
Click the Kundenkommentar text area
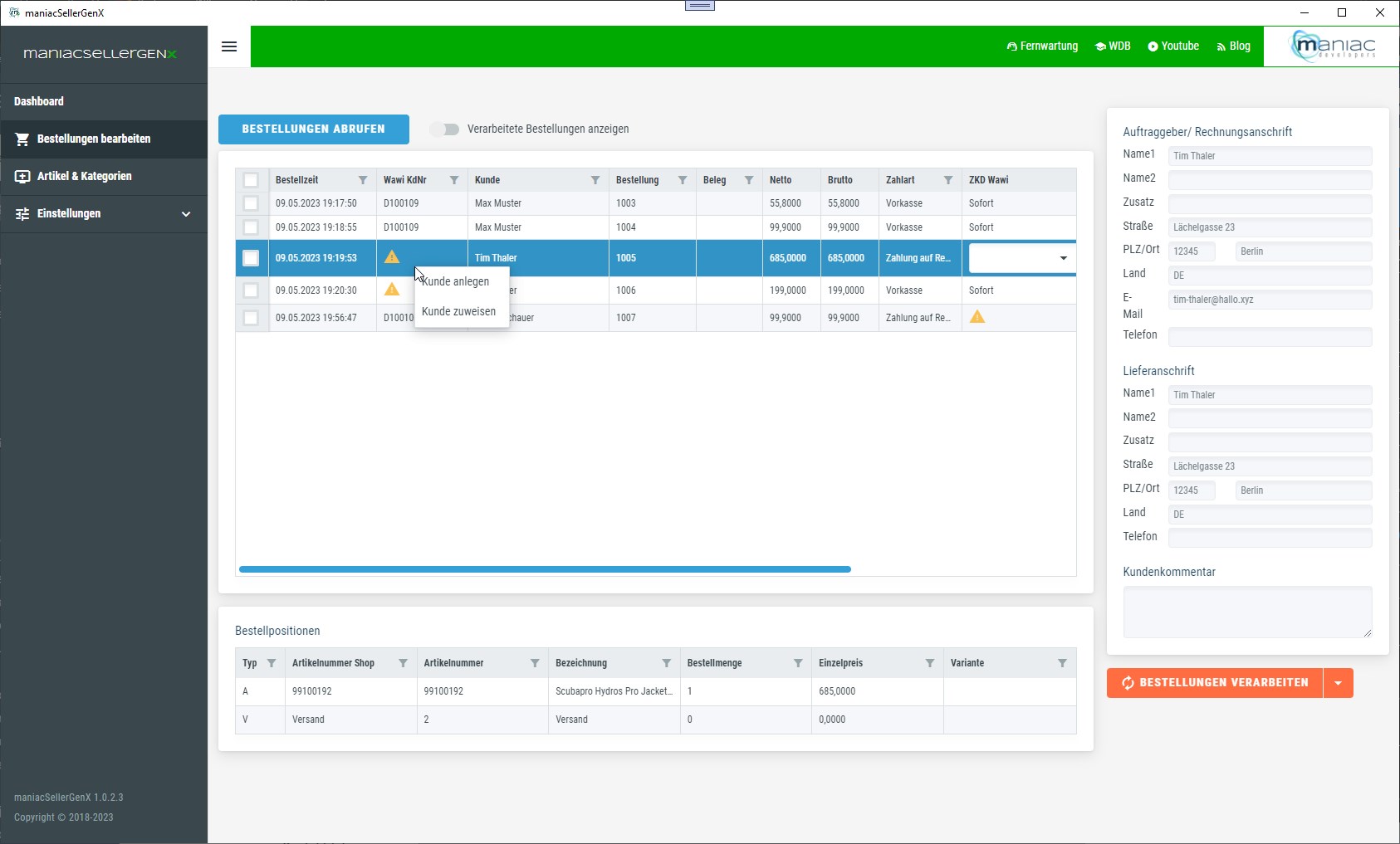click(x=1247, y=612)
